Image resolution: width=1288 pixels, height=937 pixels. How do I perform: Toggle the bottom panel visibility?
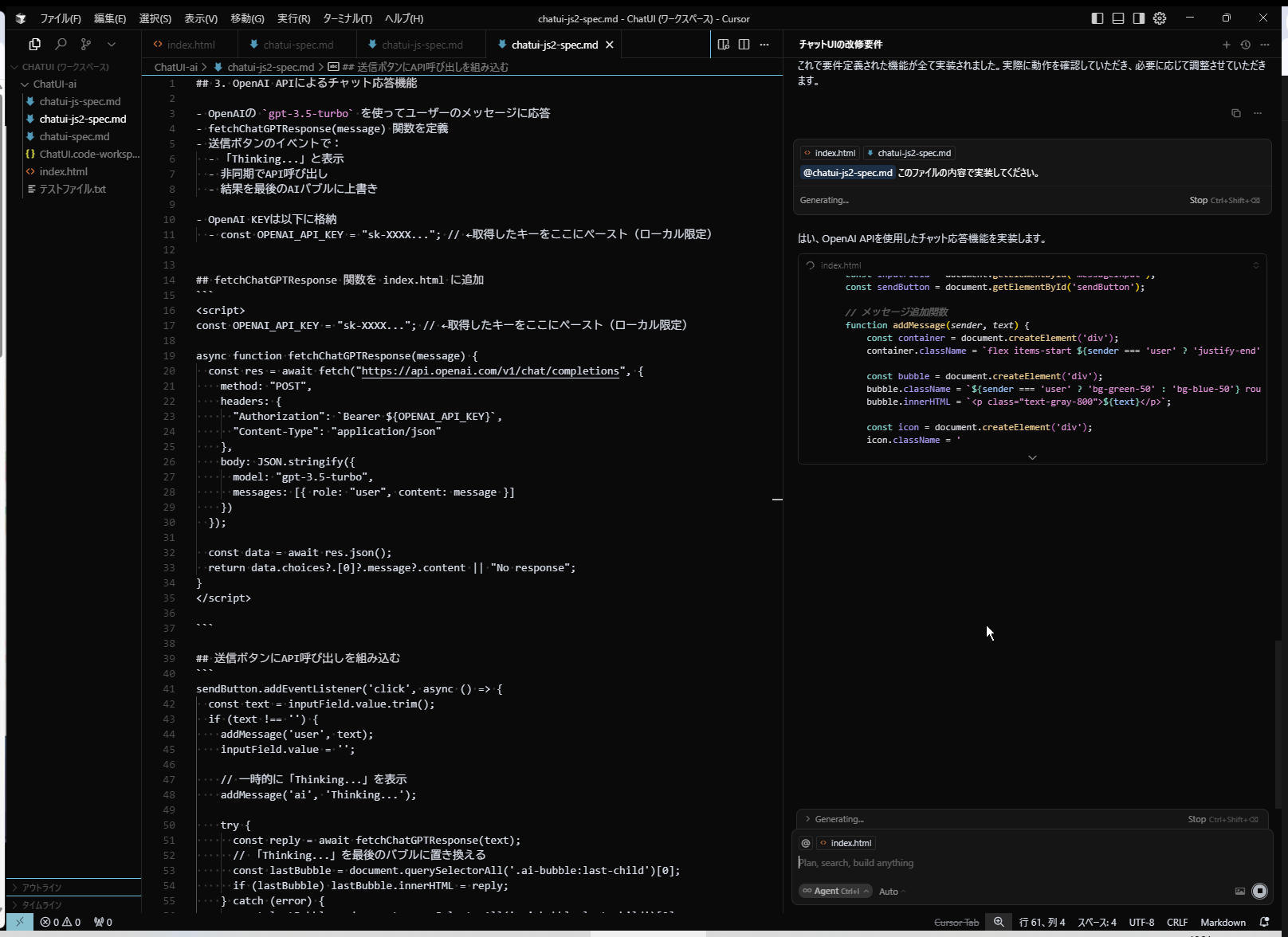coord(1118,18)
